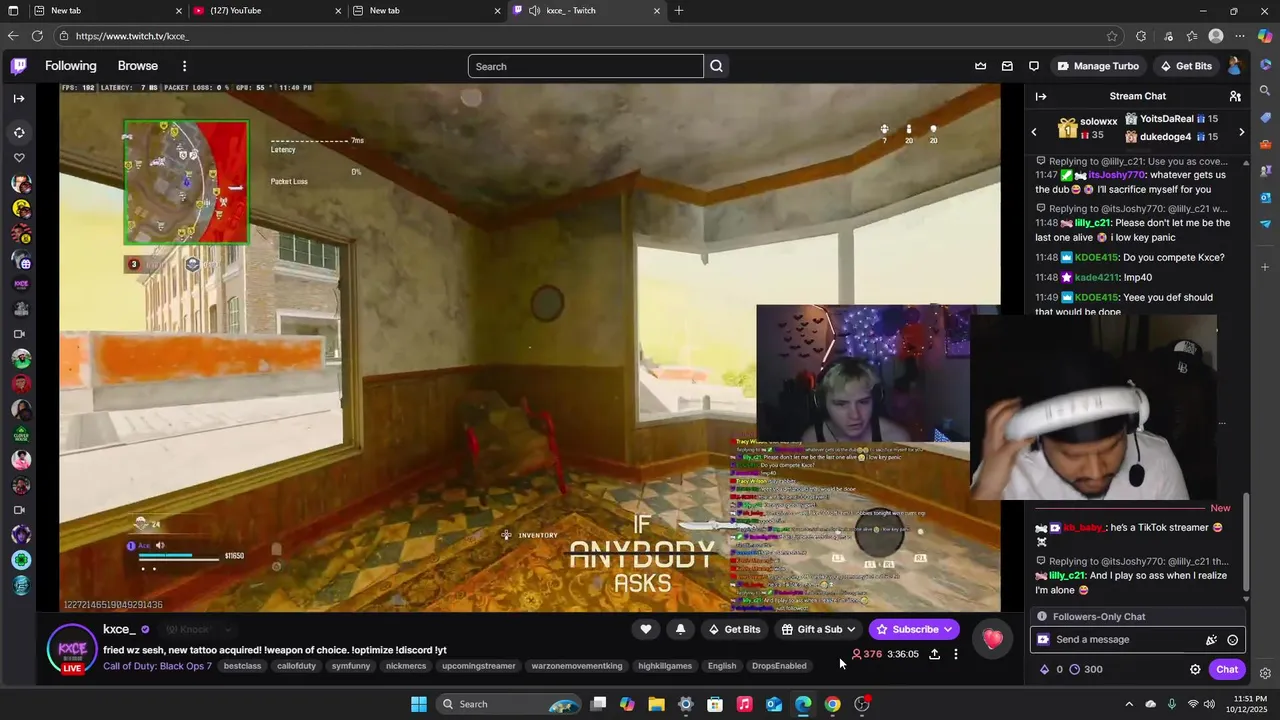Open the three-dot More menu beside Browse
The height and width of the screenshot is (720, 1280).
pyautogui.click(x=184, y=66)
